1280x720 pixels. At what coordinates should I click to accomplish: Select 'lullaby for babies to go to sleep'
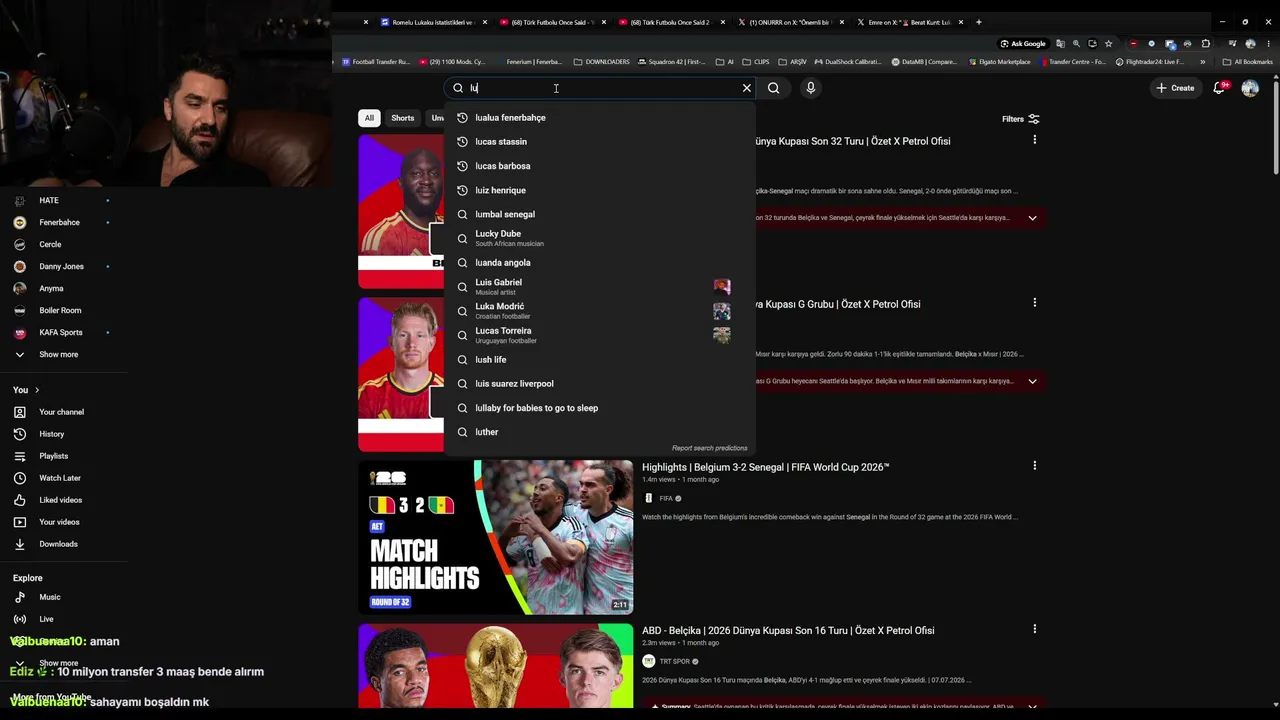coord(600,408)
